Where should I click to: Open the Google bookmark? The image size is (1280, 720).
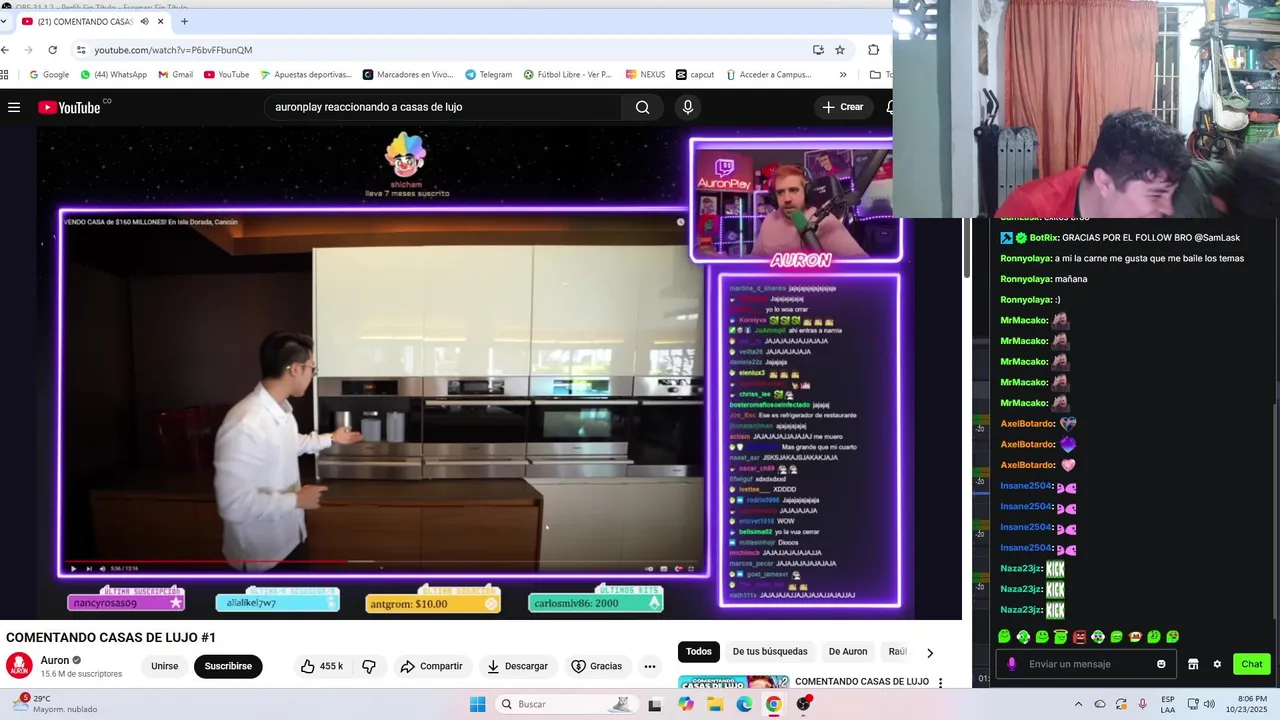coord(49,74)
